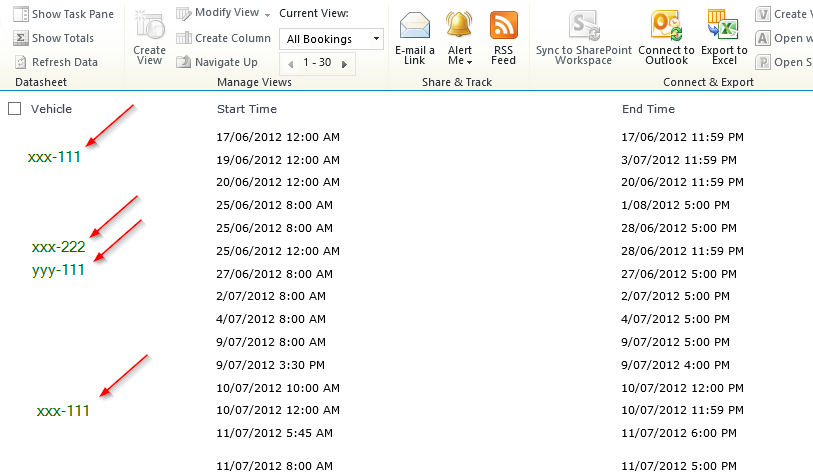Viewport: 813px width, 476px height.
Task: Click the Show Task Pane icon
Action: click(21, 14)
